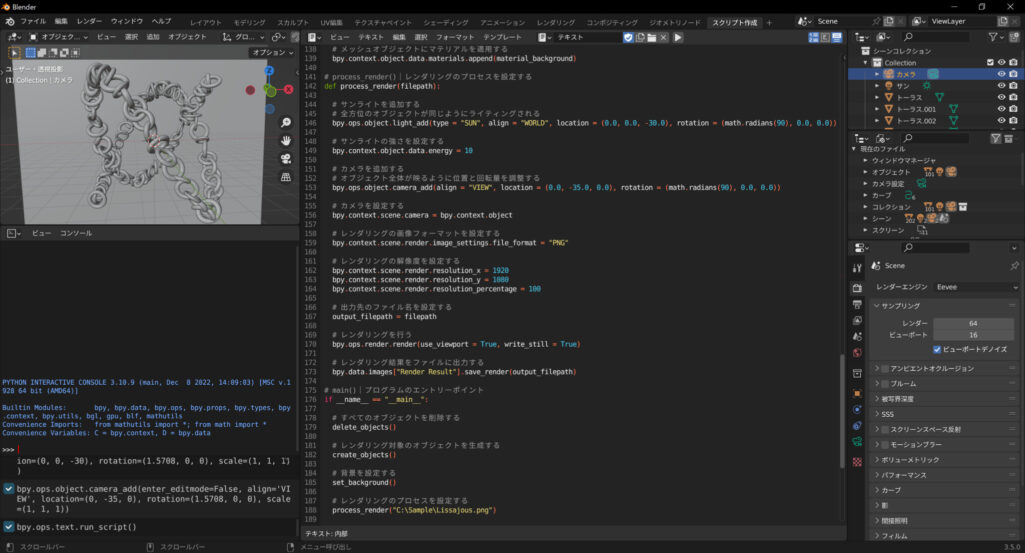Open a text file via folder icon
The image size is (1025, 553).
pos(652,37)
